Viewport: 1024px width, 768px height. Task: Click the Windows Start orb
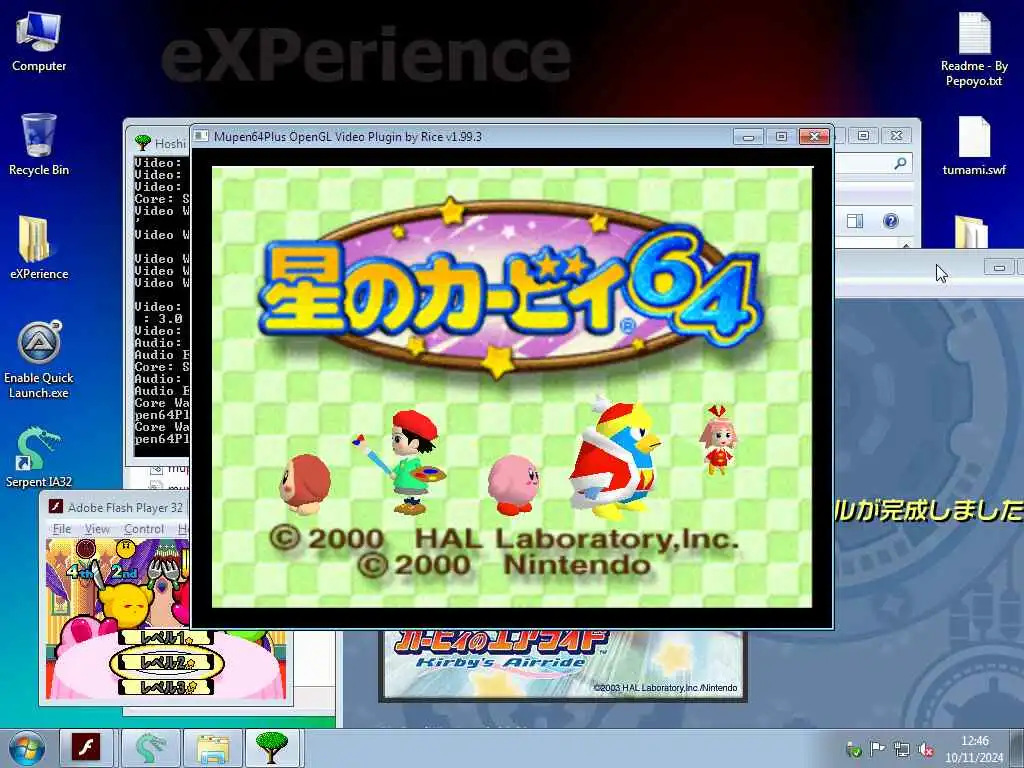[x=26, y=748]
